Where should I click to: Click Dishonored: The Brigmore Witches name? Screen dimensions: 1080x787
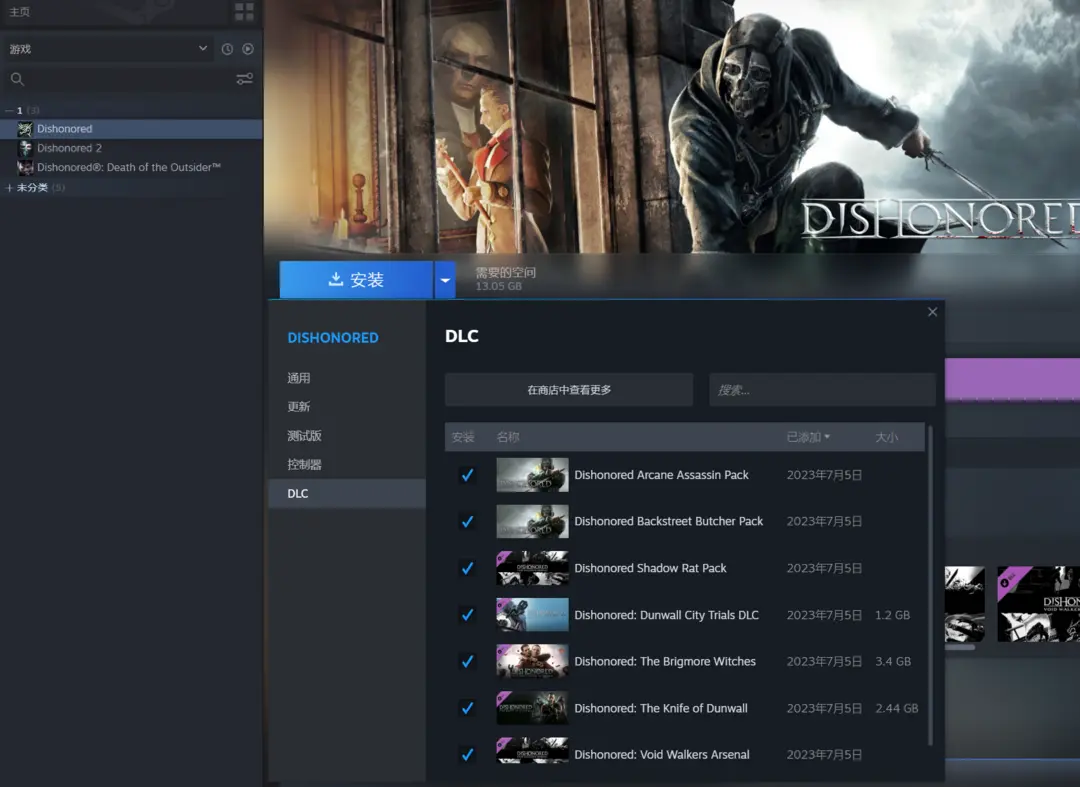665,662
